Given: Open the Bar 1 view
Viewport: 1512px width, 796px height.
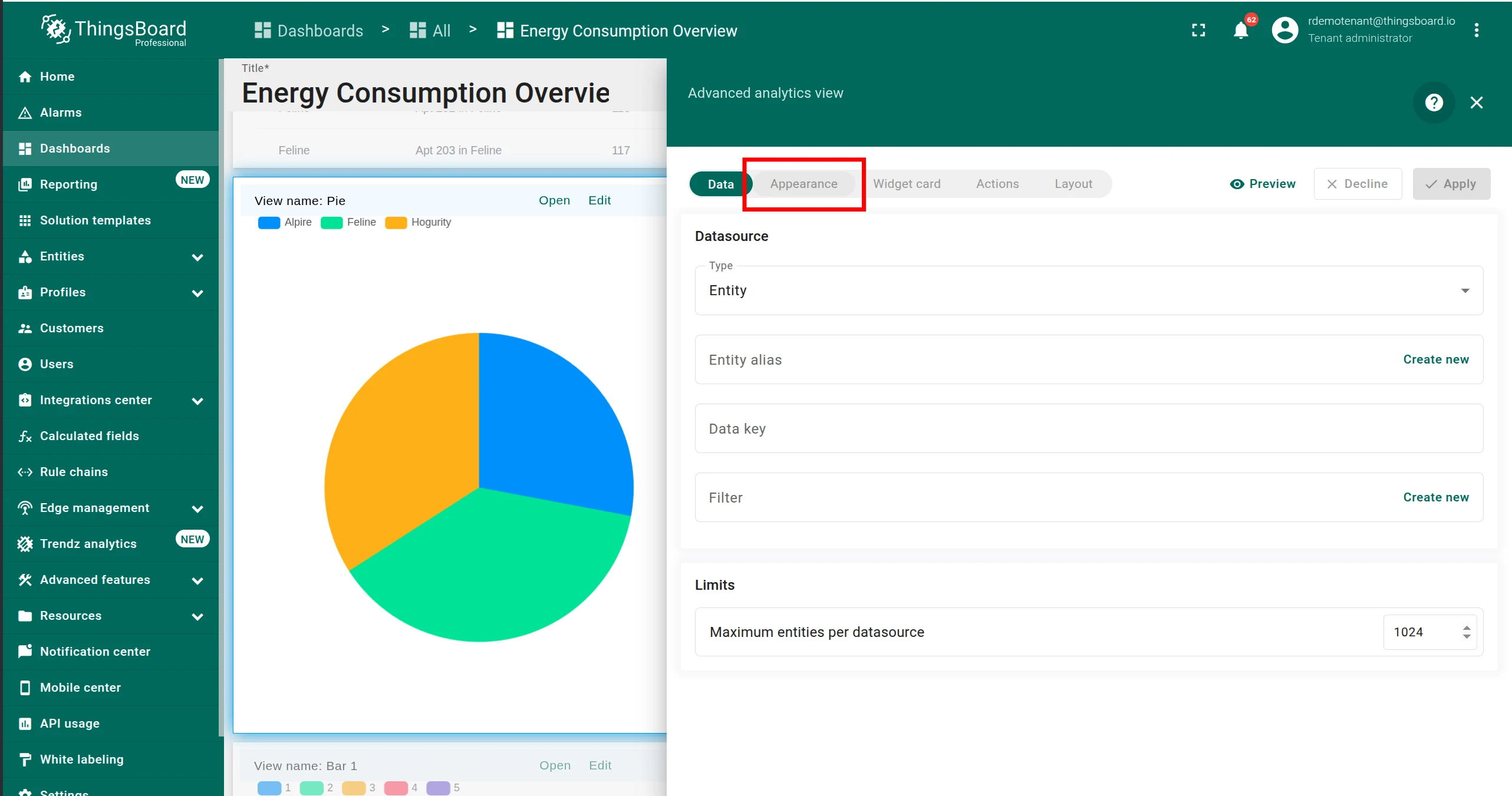Looking at the screenshot, I should pos(555,765).
